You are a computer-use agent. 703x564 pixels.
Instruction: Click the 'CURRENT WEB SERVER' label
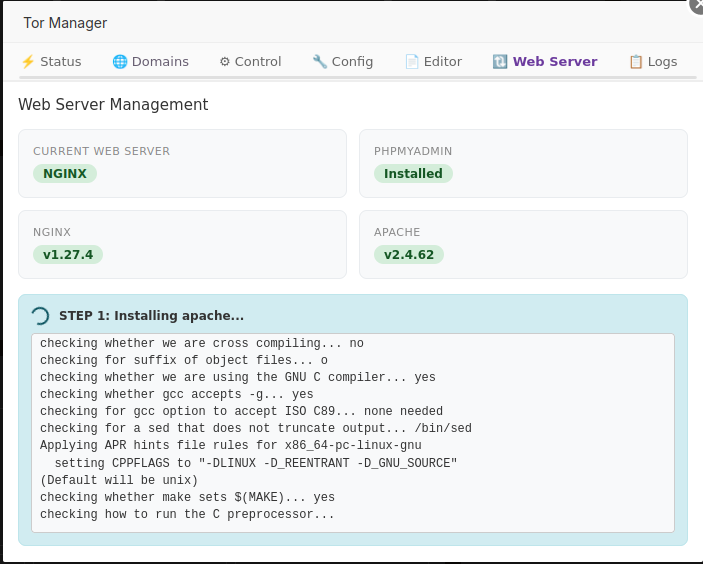[101, 151]
